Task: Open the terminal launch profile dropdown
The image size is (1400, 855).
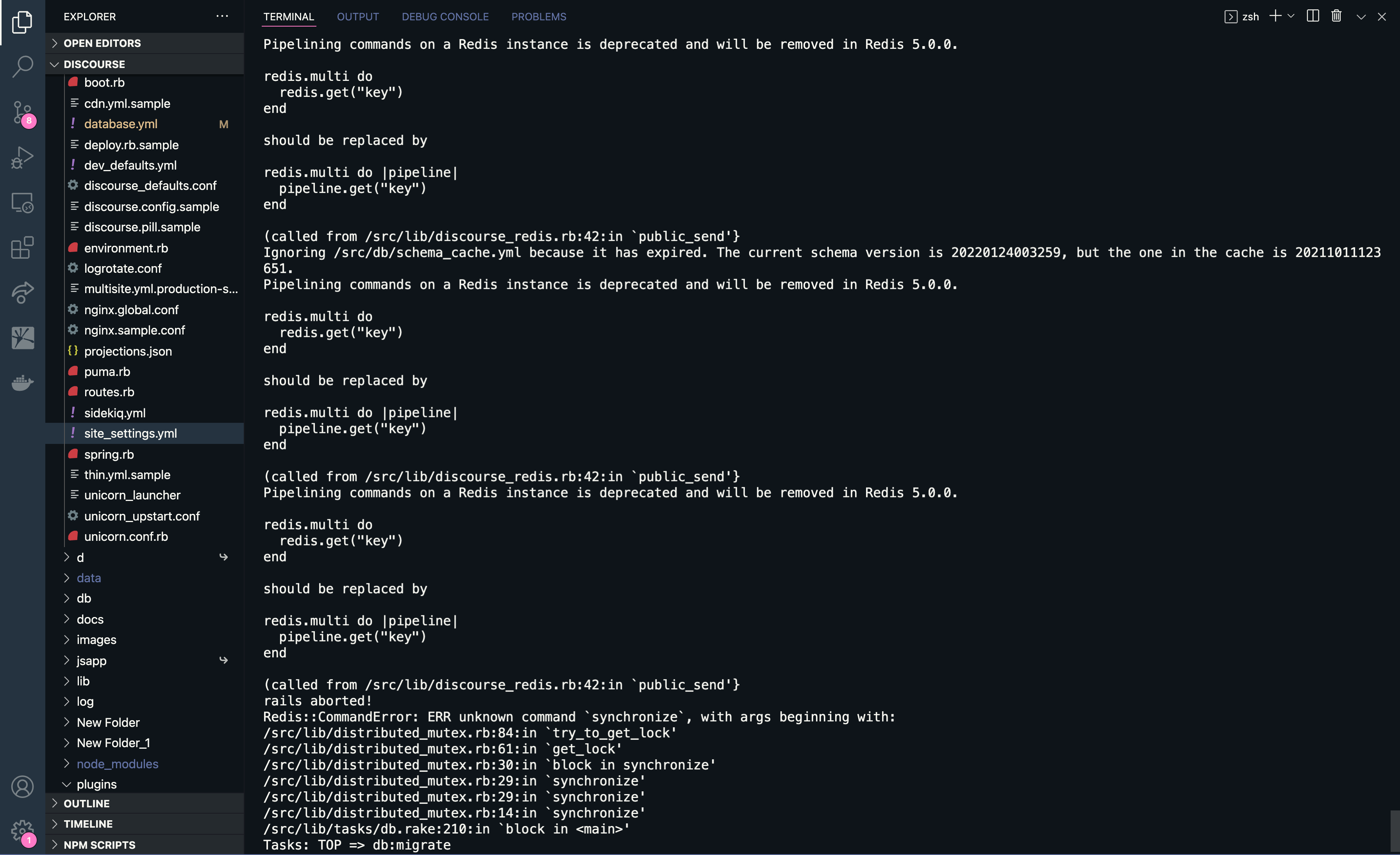Action: (x=1291, y=16)
